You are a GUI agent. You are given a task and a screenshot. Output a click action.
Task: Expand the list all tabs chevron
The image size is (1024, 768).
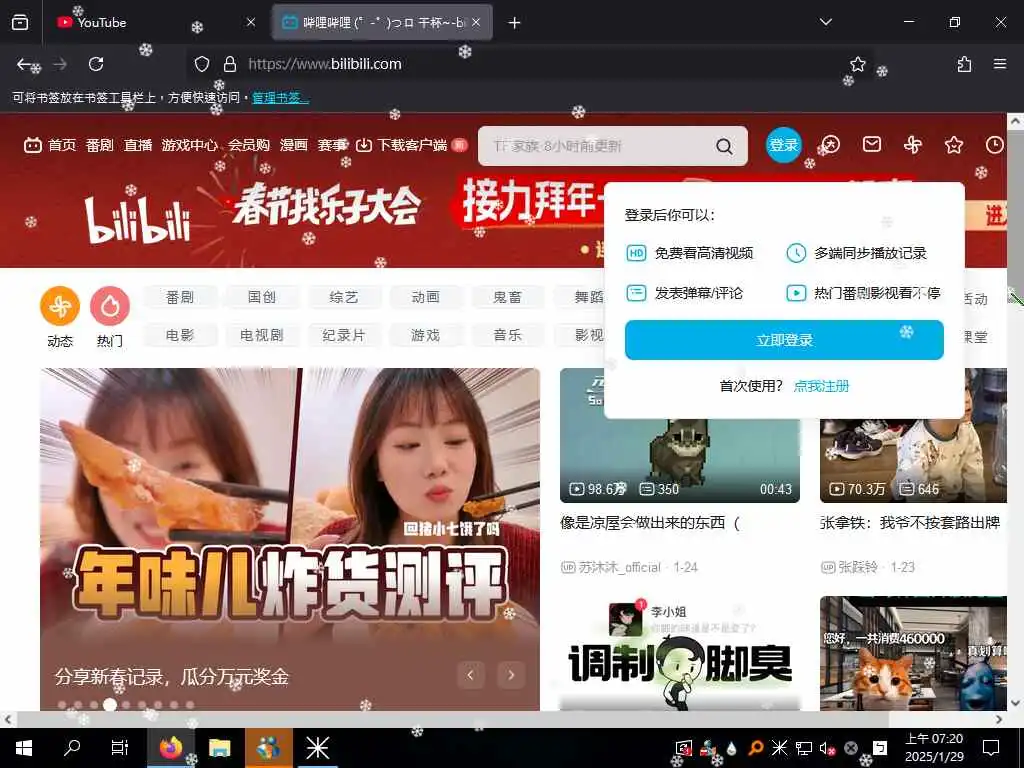825,22
